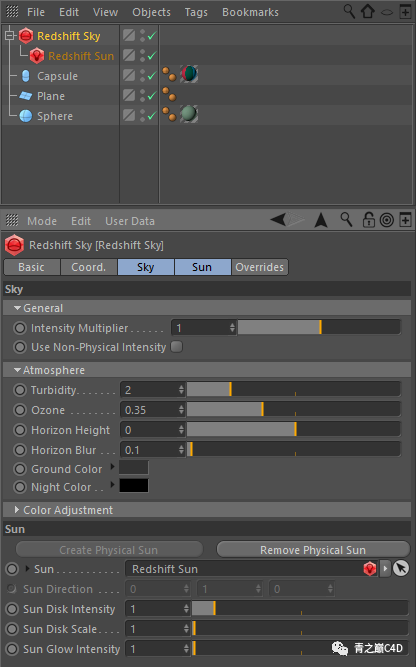Click Remove Physical Sun button
The width and height of the screenshot is (416, 667).
(x=313, y=550)
